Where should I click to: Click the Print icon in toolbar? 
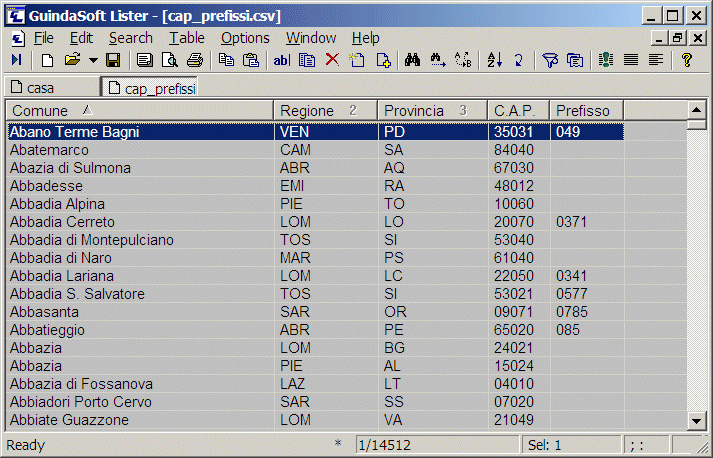point(195,61)
